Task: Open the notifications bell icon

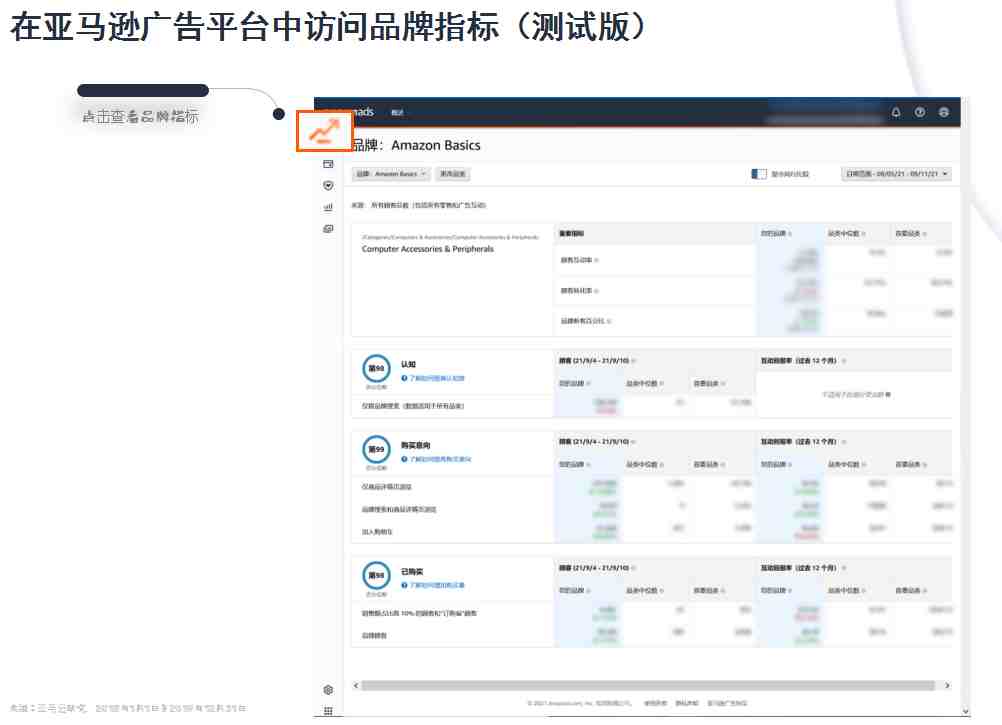Action: 896,112
